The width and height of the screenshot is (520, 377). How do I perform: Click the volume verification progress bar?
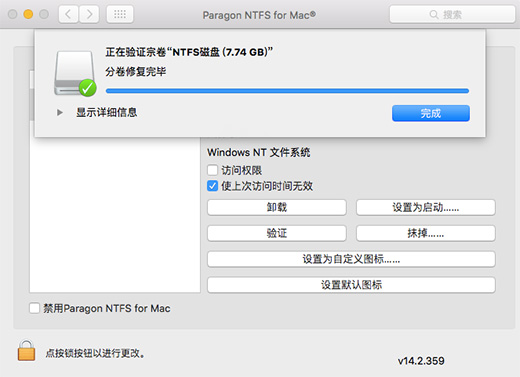tap(287, 91)
